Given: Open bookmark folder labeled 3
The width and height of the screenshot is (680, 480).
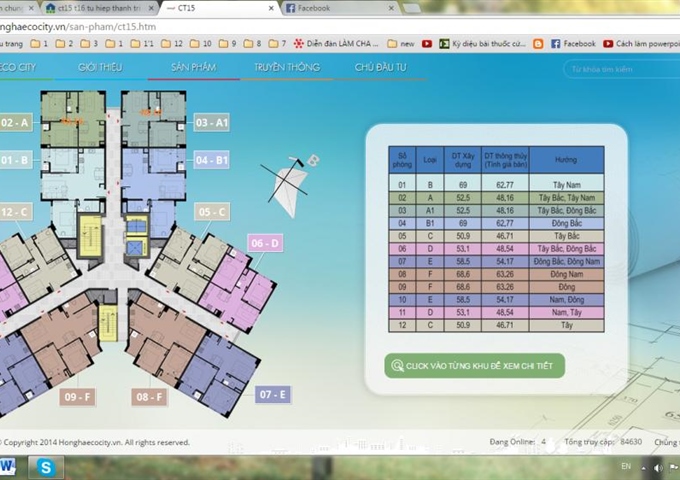Looking at the screenshot, I should [x=89, y=44].
